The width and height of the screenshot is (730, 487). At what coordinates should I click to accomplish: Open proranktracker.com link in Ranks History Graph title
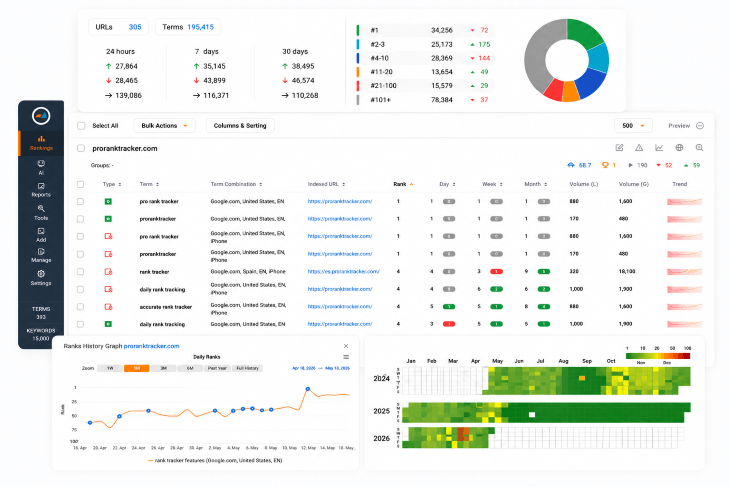(x=151, y=346)
